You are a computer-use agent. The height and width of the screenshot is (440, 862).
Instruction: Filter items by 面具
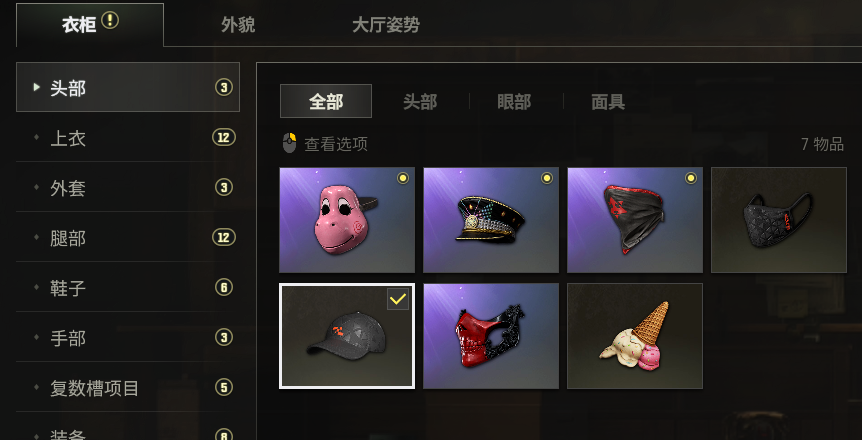click(x=608, y=102)
